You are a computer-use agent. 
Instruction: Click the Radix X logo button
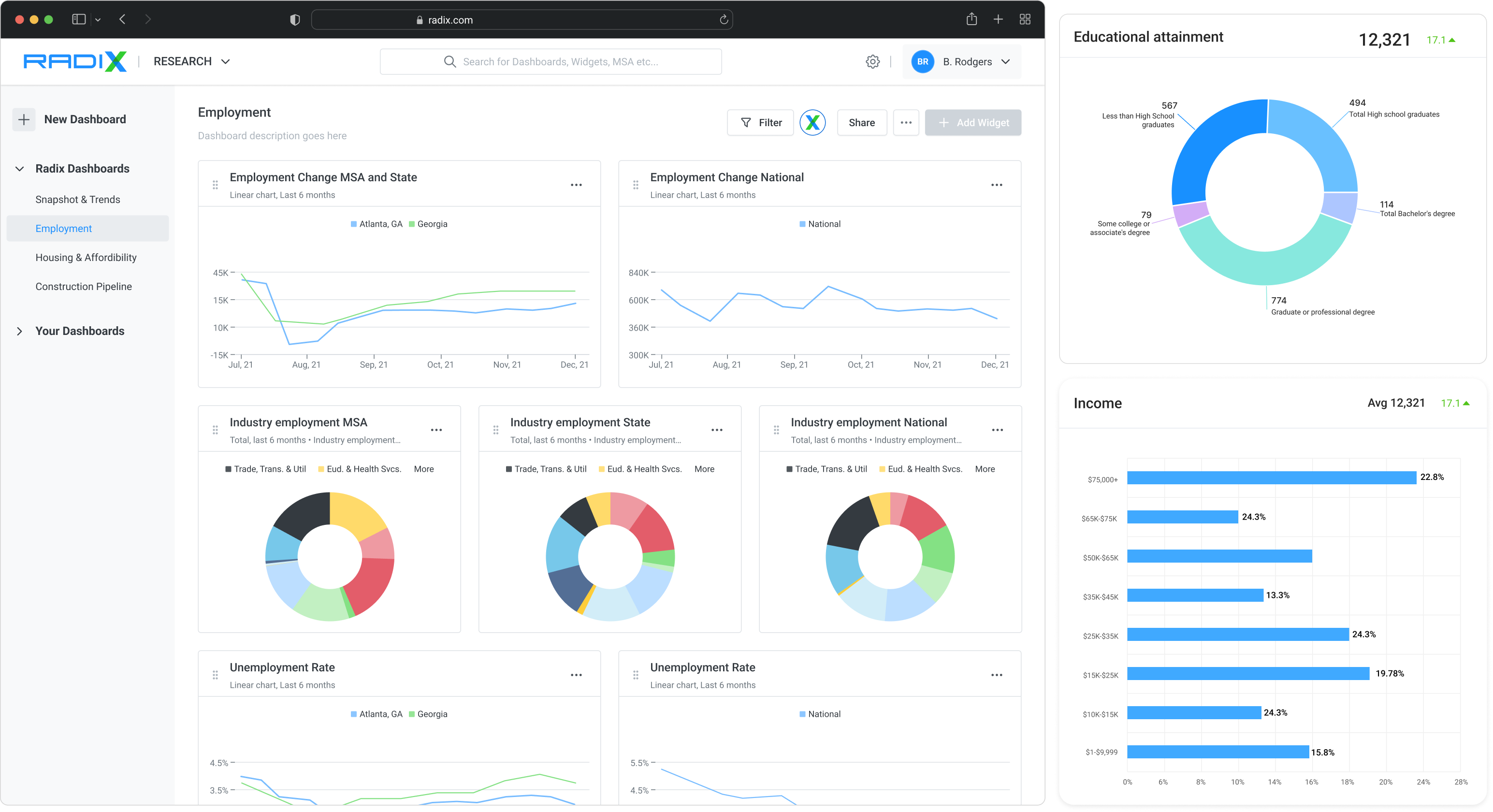pos(812,122)
